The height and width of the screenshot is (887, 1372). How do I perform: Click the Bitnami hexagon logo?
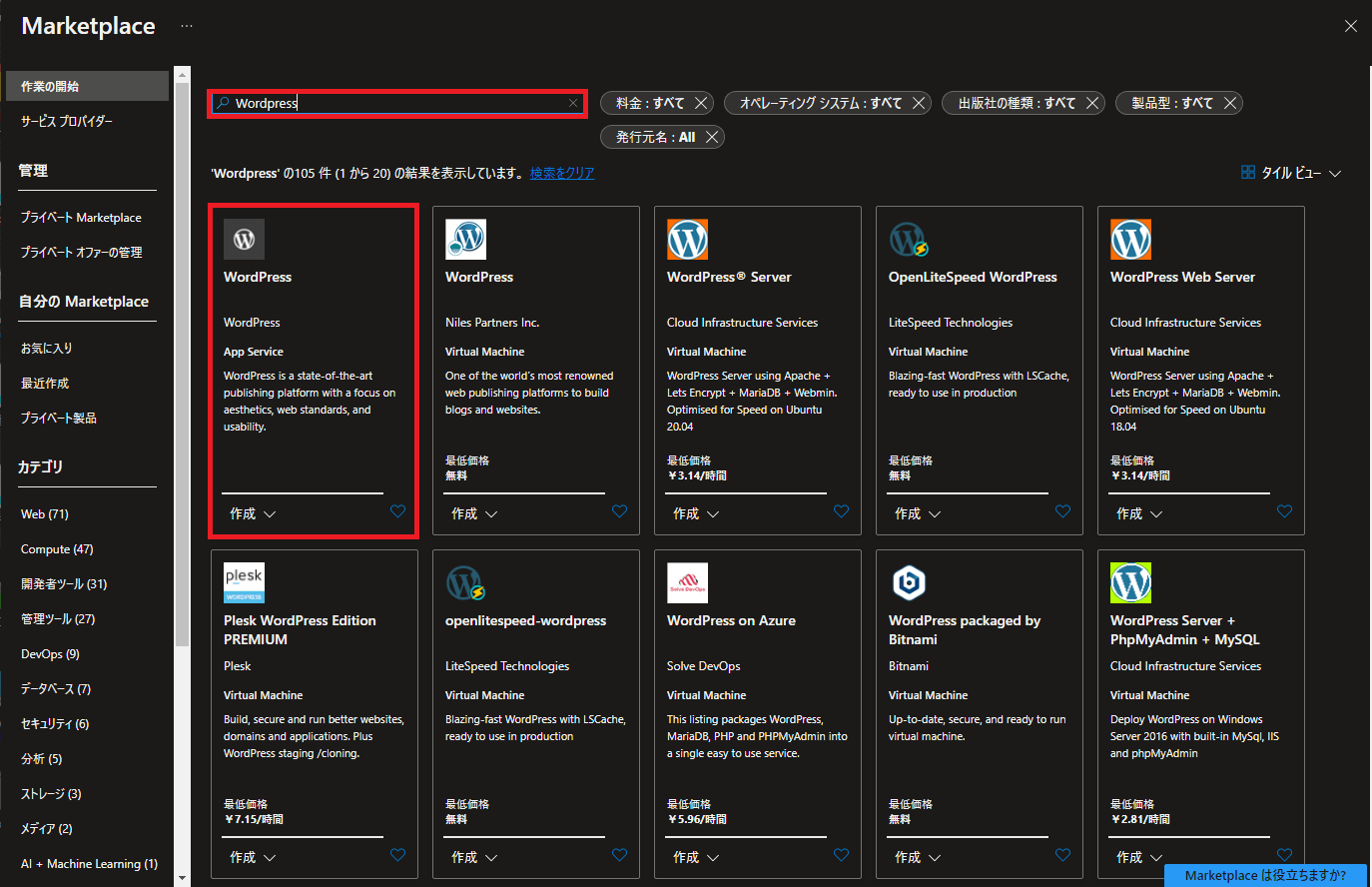[x=909, y=582]
